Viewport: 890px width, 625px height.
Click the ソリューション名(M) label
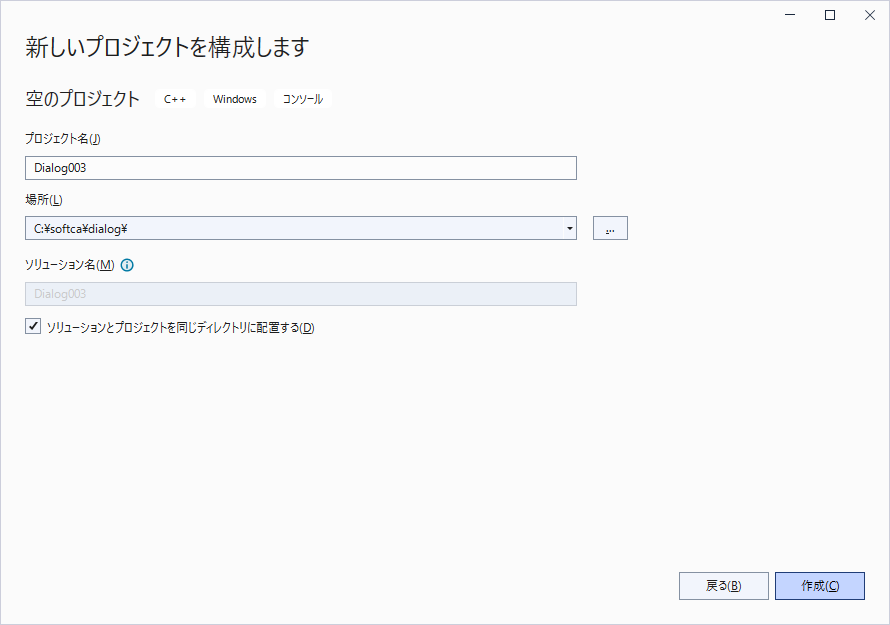70,265
